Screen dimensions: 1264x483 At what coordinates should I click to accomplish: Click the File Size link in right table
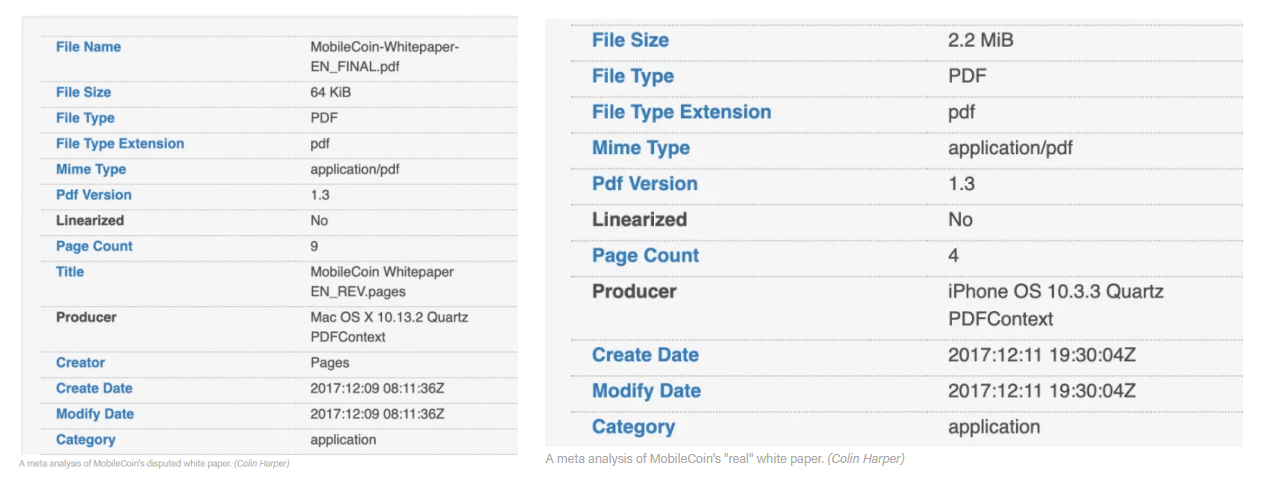[x=630, y=40]
